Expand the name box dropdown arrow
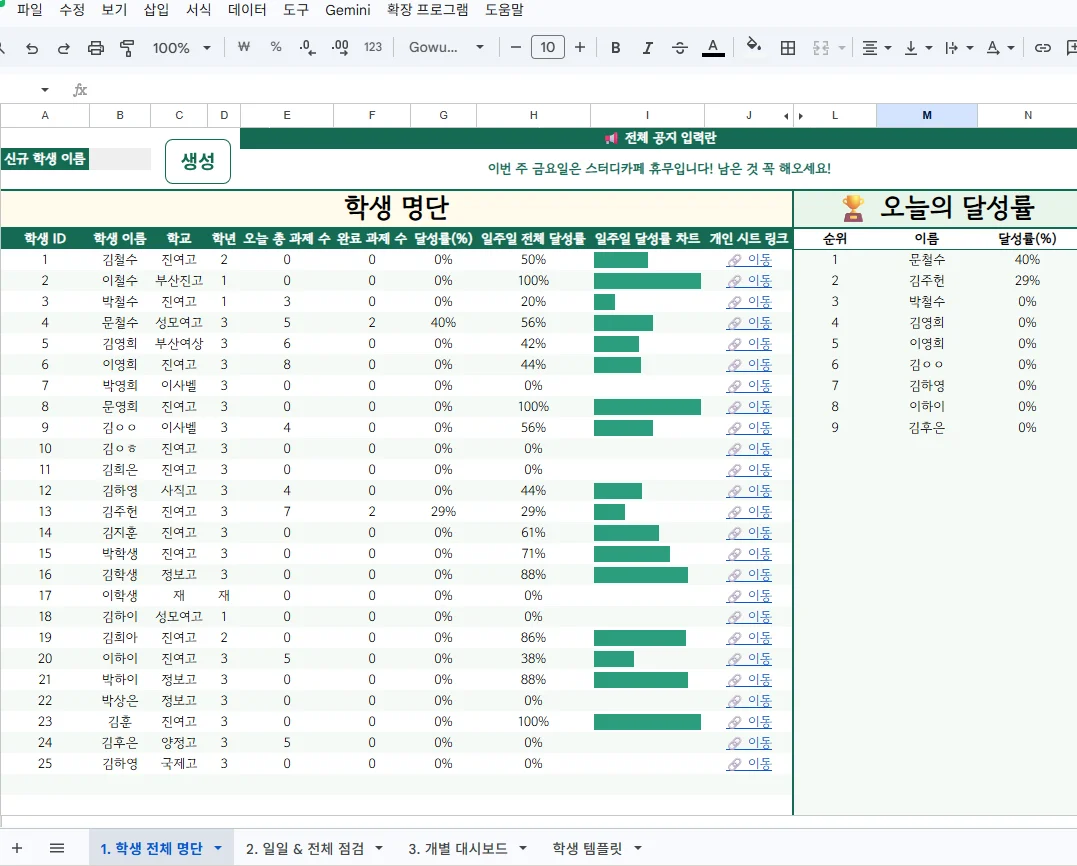Image resolution: width=1077 pixels, height=866 pixels. coord(45,90)
